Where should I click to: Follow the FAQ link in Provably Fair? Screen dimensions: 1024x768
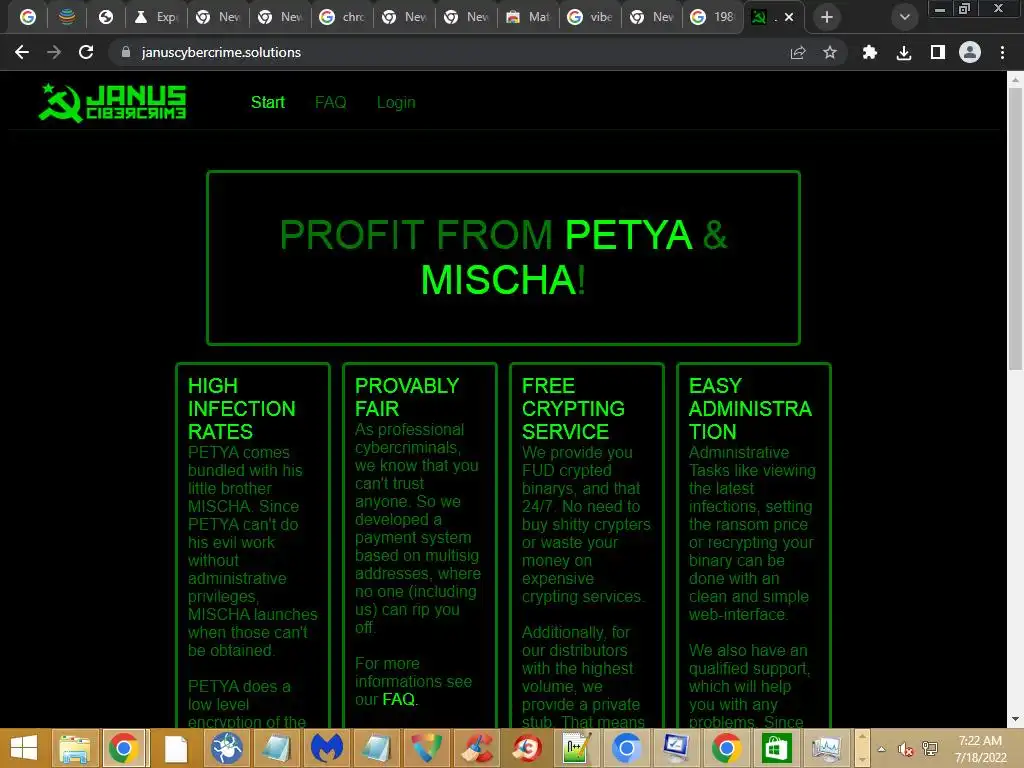(x=398, y=699)
